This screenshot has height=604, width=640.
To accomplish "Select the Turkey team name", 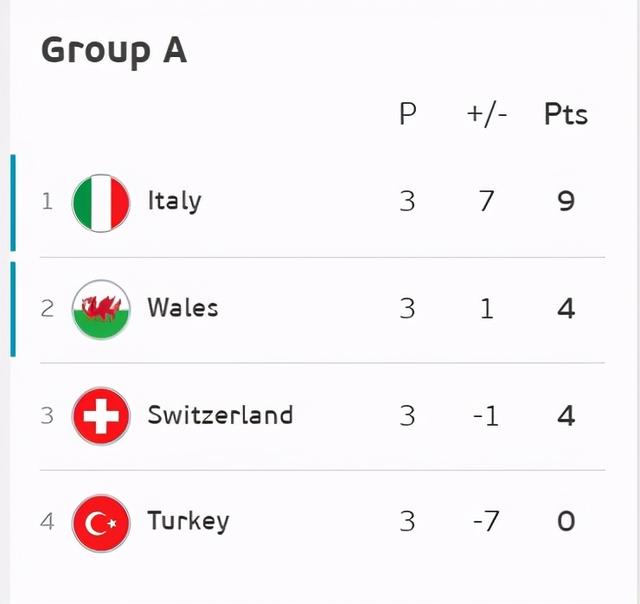I will [x=188, y=521].
